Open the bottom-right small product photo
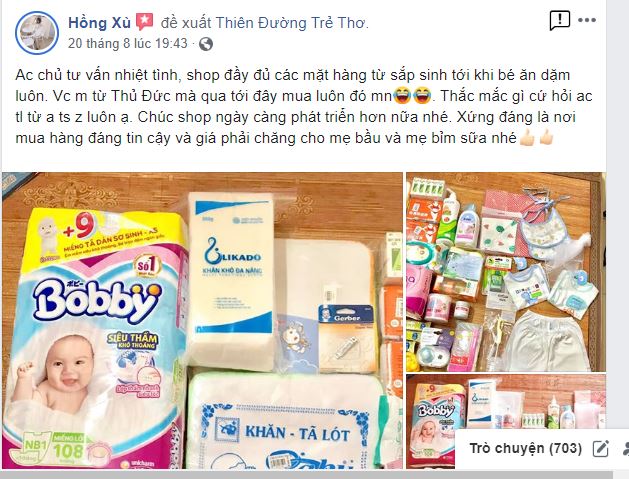The image size is (629, 479). 506,421
